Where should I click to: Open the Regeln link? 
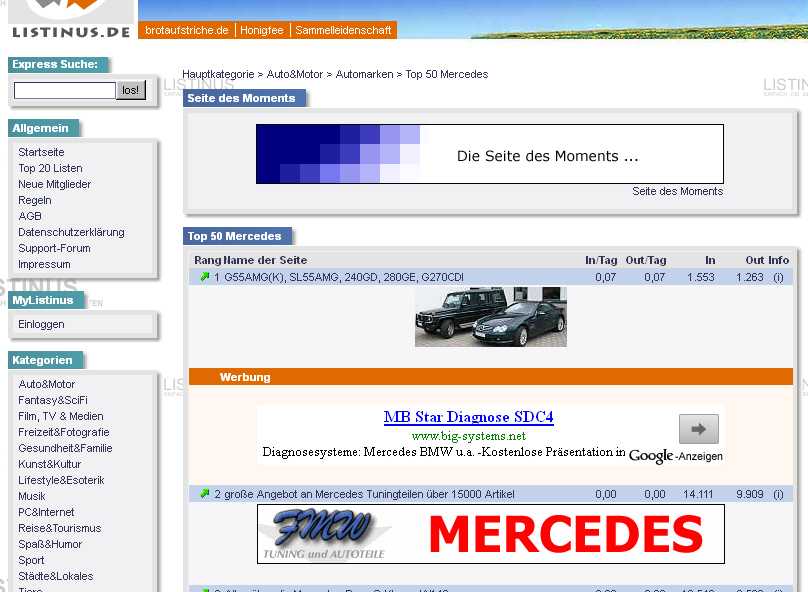click(35, 200)
